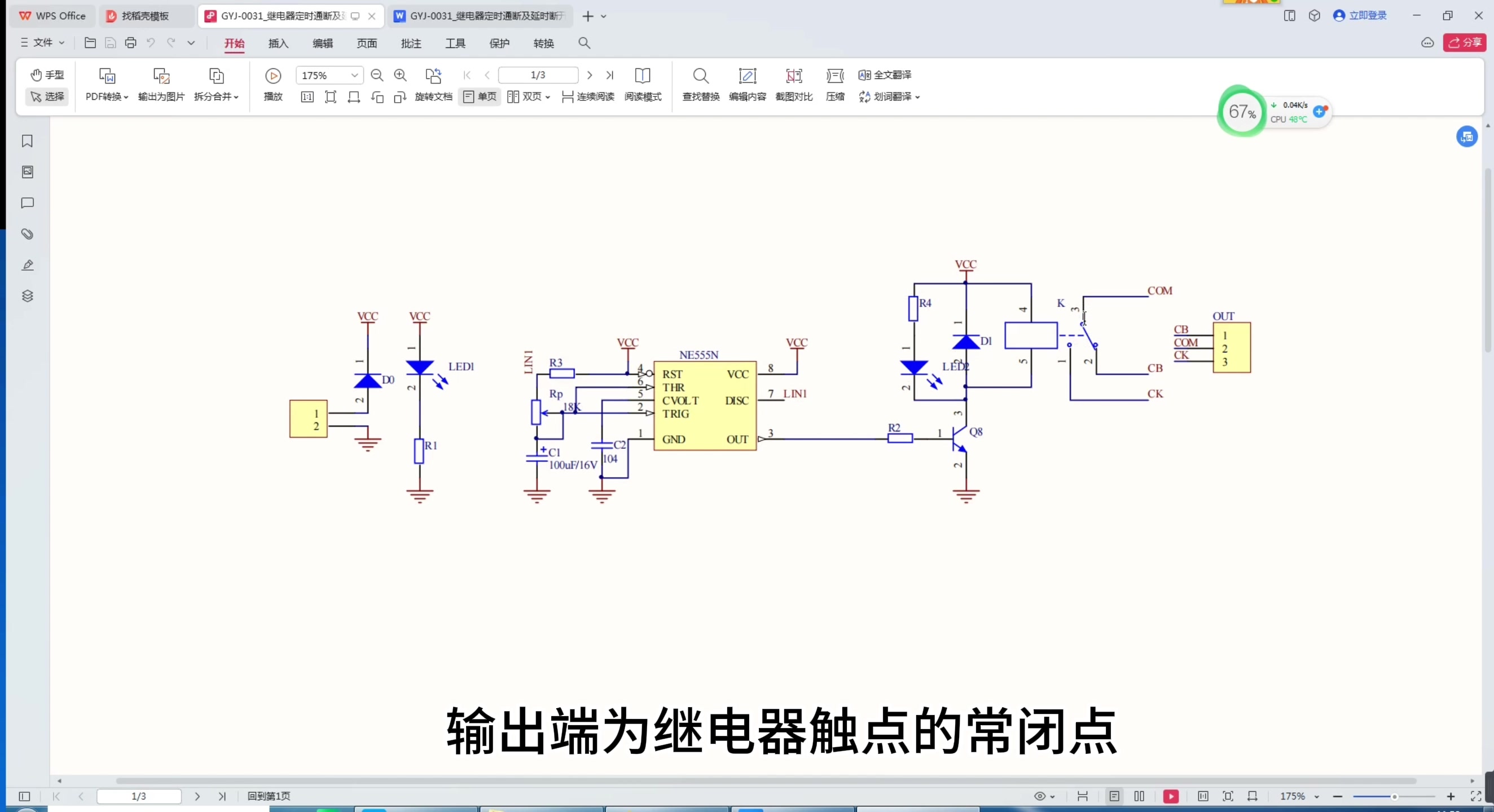Zoom in with the plus magnifier icon
Viewport: 1494px width, 812px height.
[400, 76]
